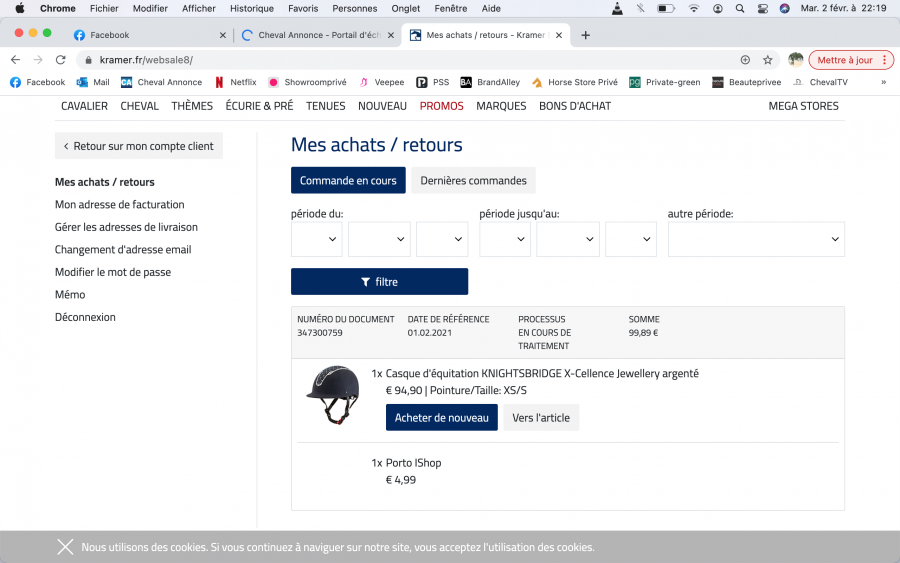Click the Spotlight search icon in menu bar

pyautogui.click(x=739, y=8)
